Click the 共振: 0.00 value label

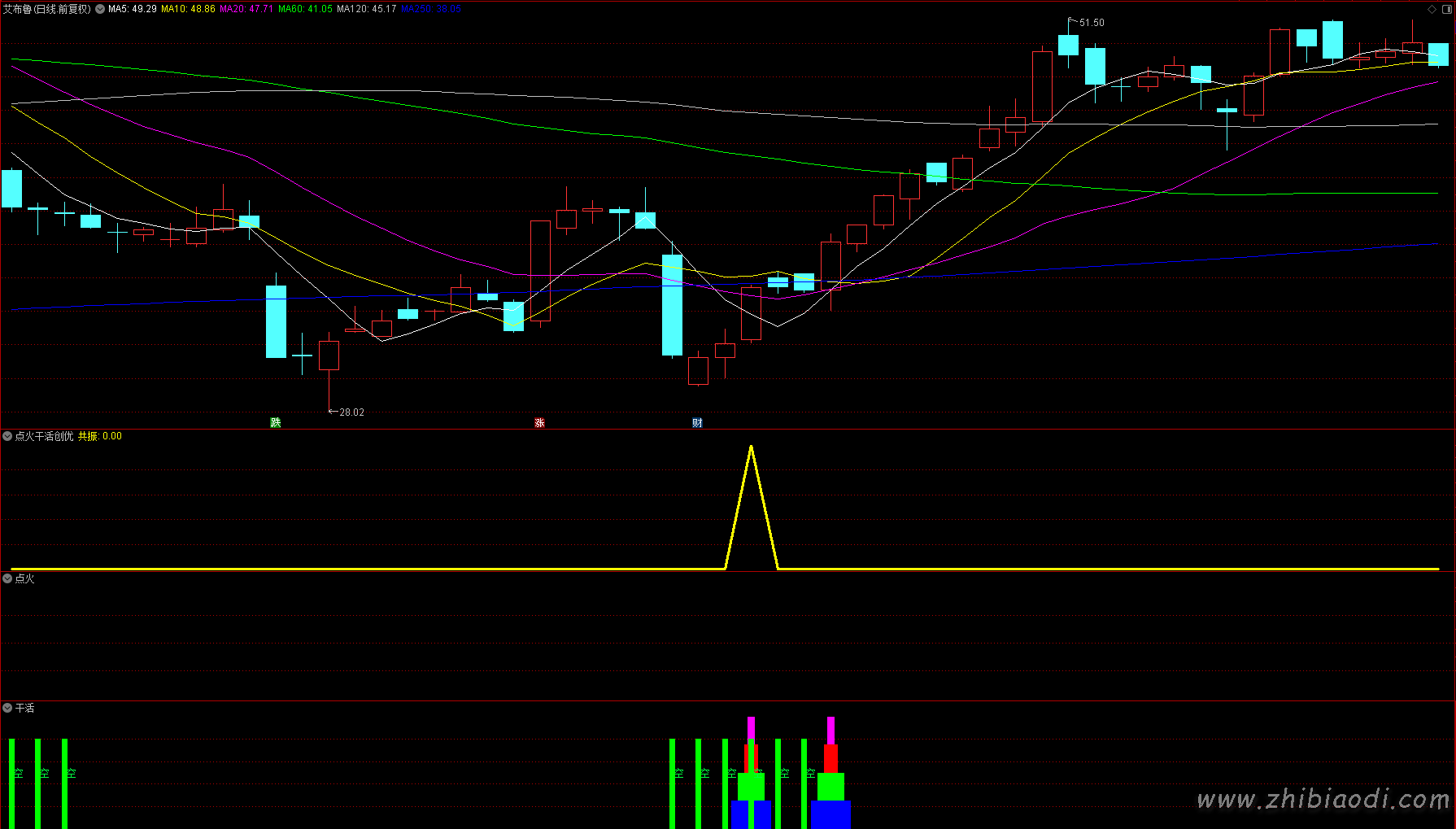[x=100, y=436]
